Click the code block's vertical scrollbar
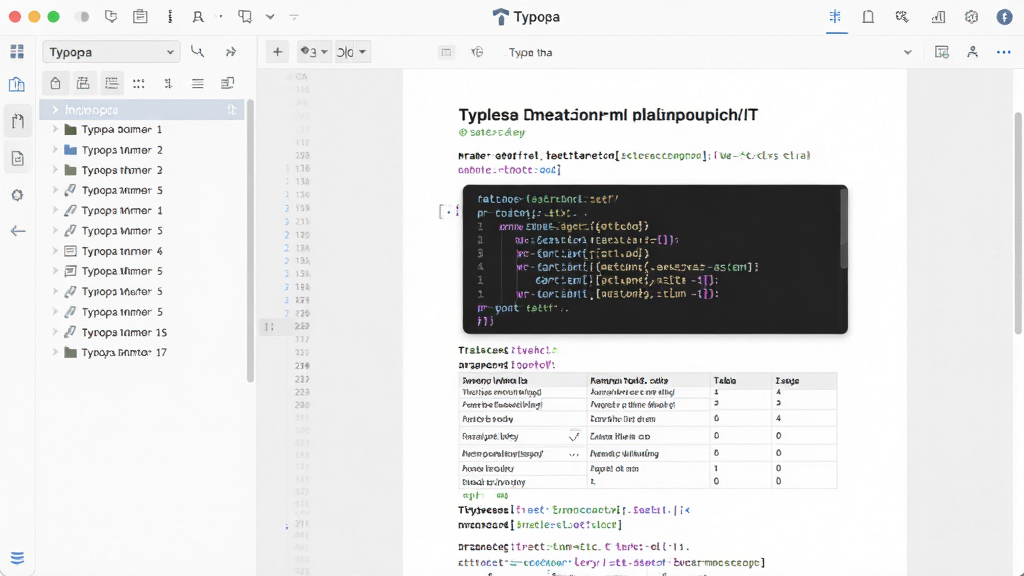Image resolution: width=1024 pixels, height=576 pixels. coord(844,229)
